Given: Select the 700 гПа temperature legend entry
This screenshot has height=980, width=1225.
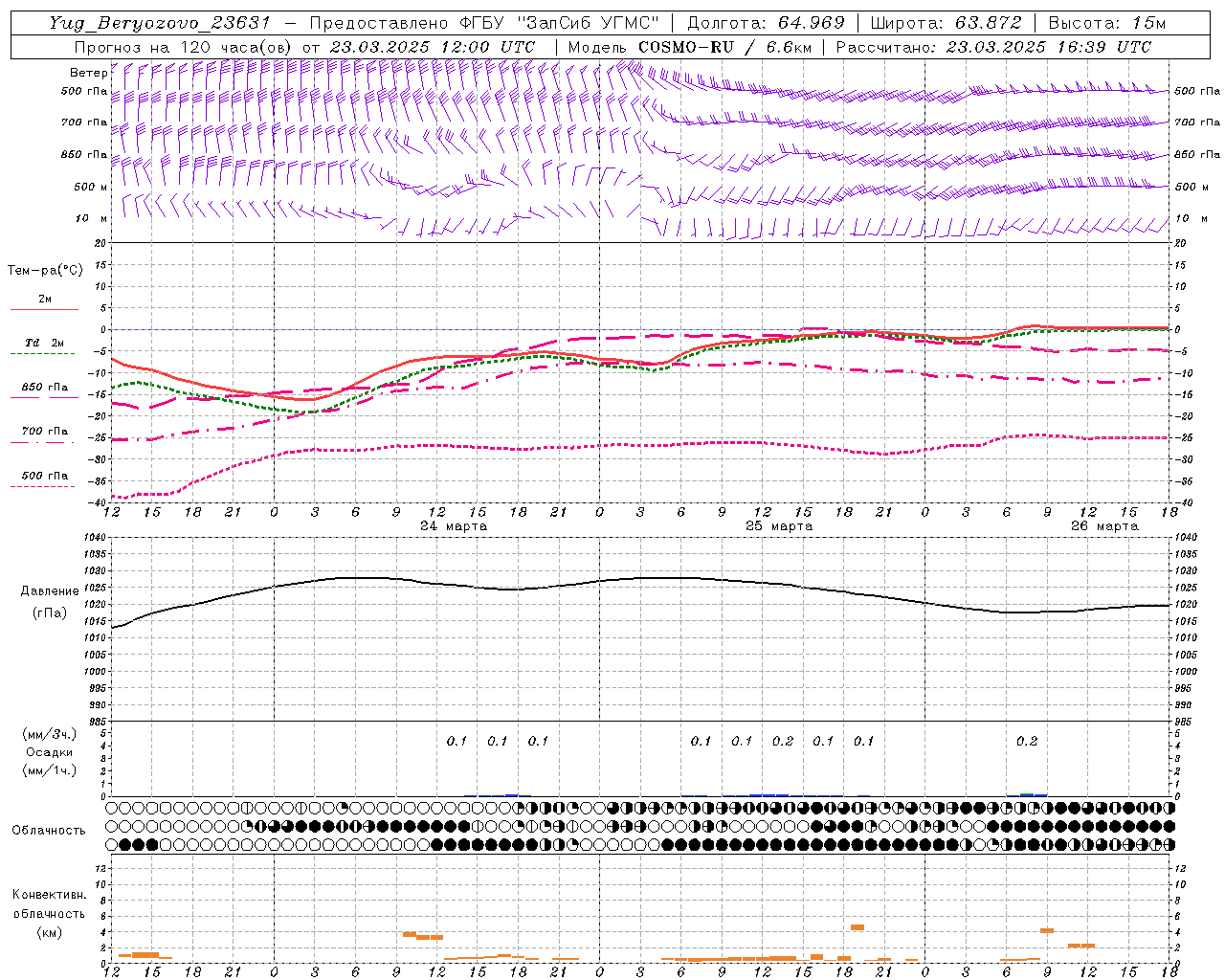Looking at the screenshot, I should [x=45, y=432].
